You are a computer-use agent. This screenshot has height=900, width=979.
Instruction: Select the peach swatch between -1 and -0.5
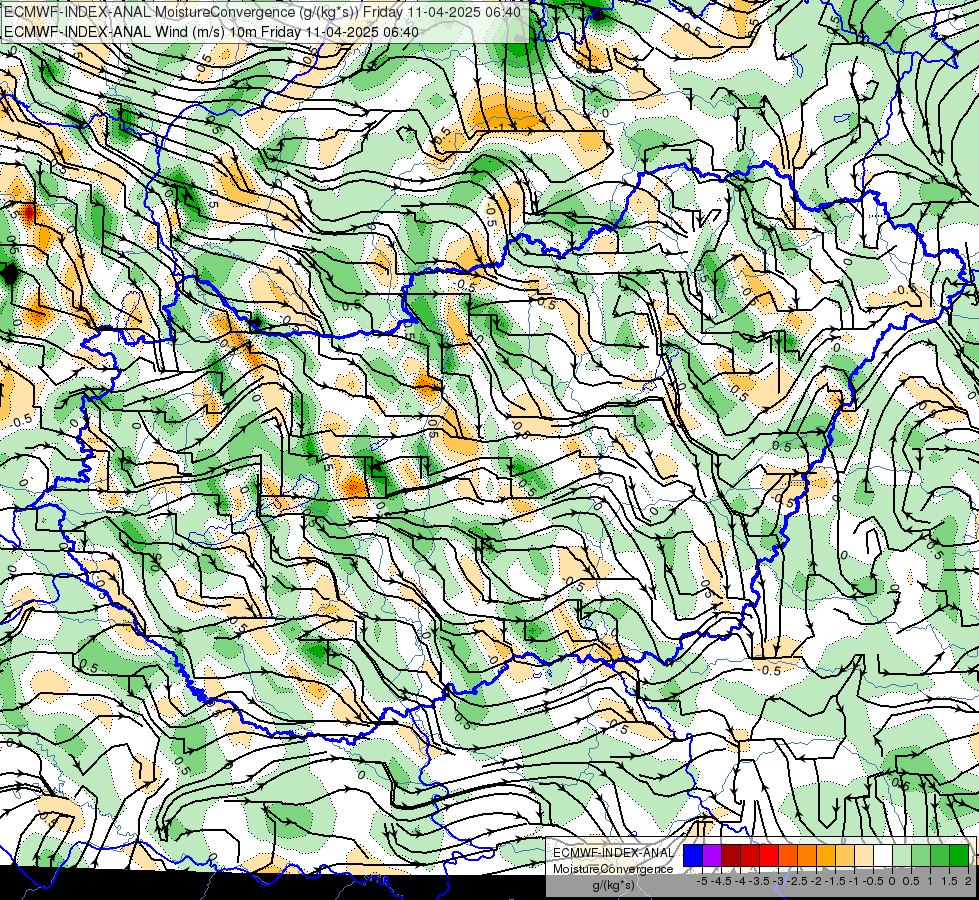pos(863,855)
